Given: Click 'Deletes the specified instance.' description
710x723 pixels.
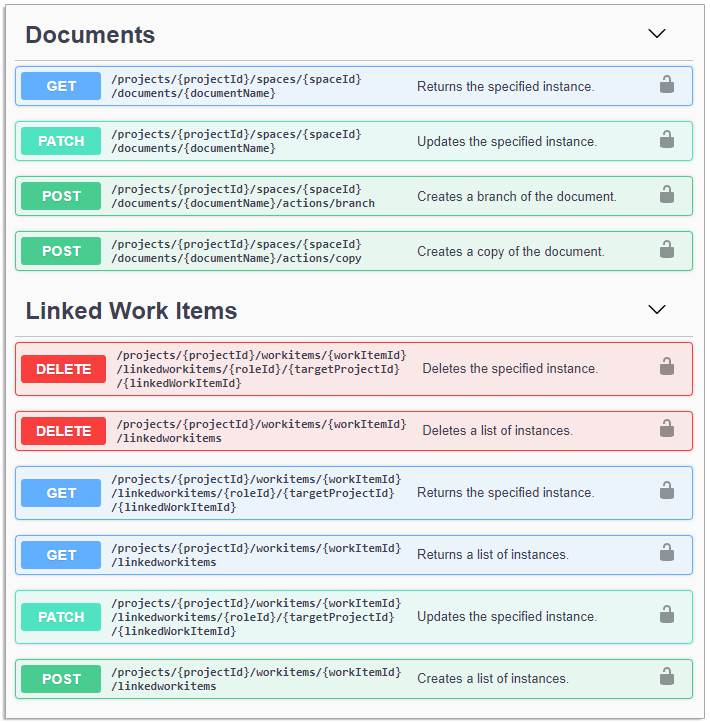Looking at the screenshot, I should (x=510, y=368).
